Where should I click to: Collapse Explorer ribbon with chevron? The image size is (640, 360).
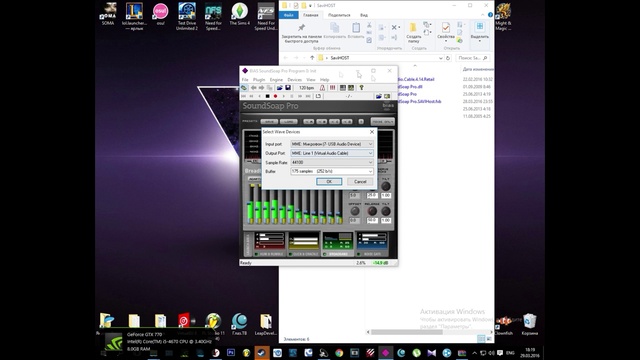(482, 15)
